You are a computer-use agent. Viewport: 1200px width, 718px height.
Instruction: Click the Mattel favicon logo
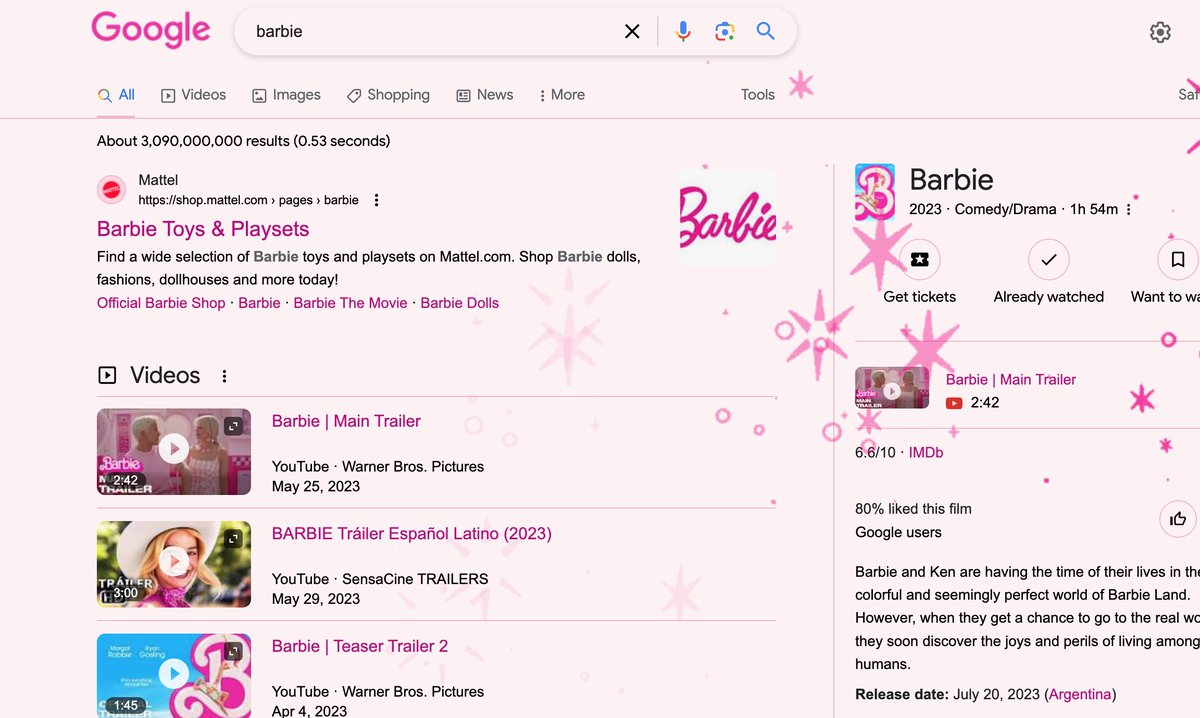click(111, 189)
